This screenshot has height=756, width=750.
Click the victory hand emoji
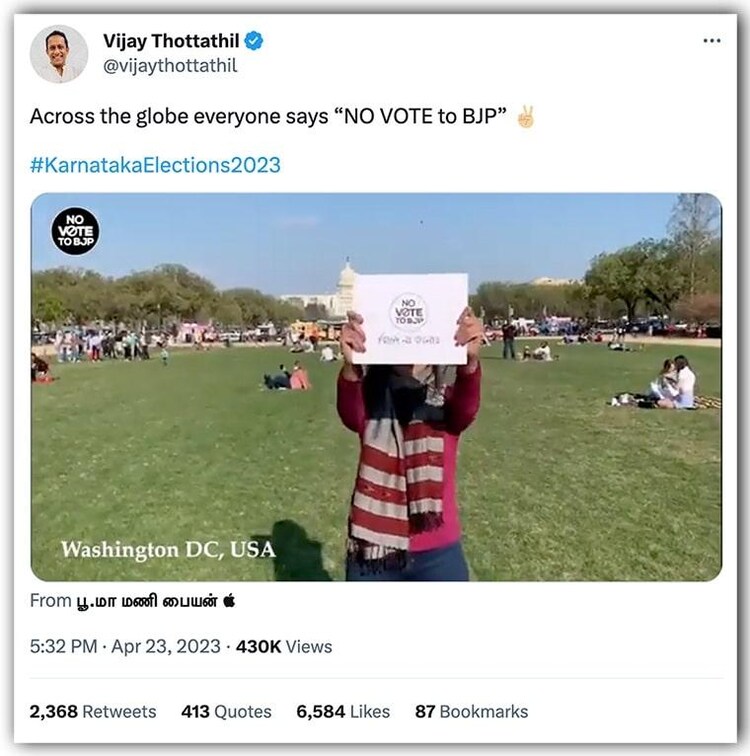point(525,117)
